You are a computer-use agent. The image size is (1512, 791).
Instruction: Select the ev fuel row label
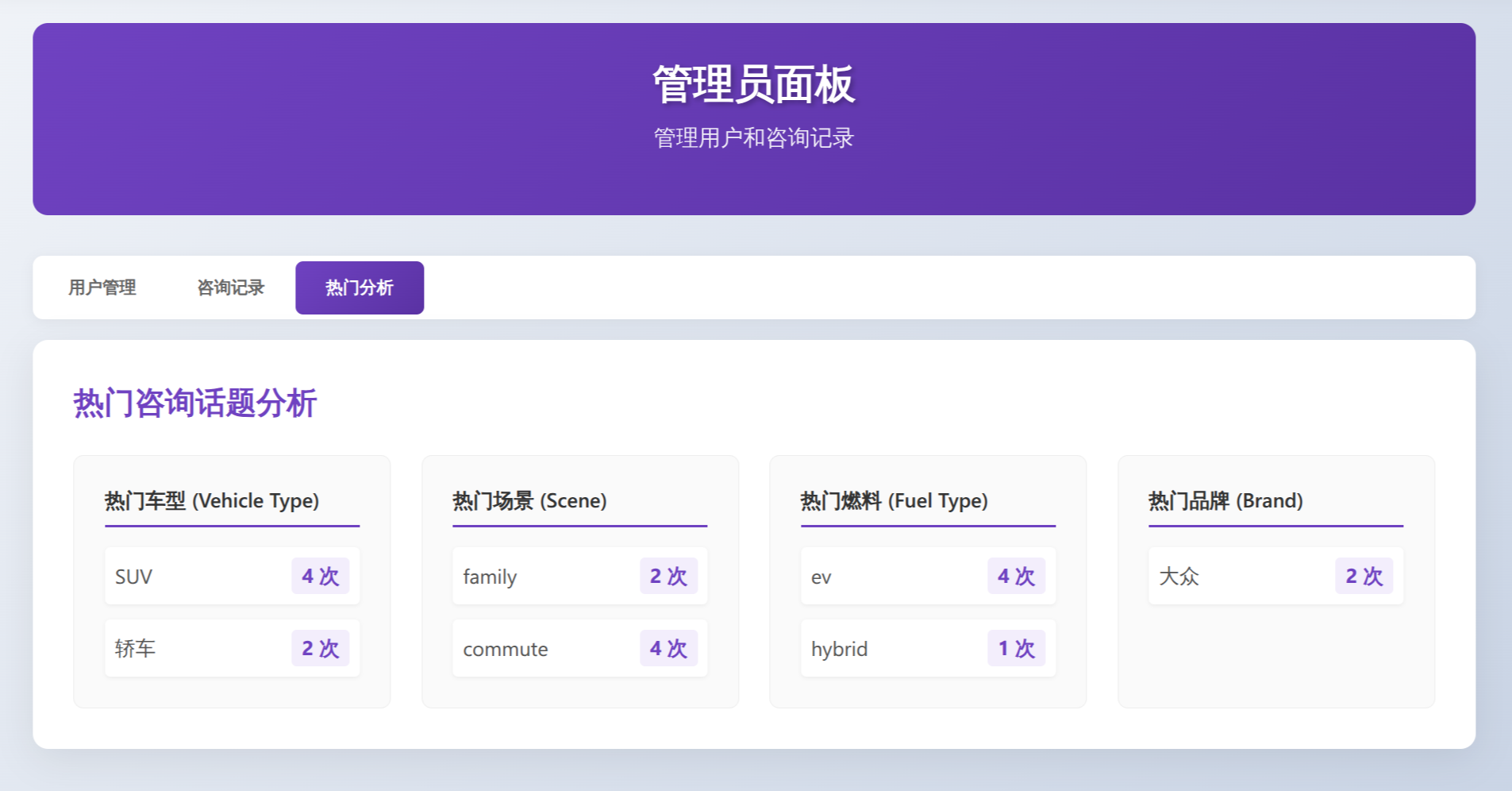[821, 578]
